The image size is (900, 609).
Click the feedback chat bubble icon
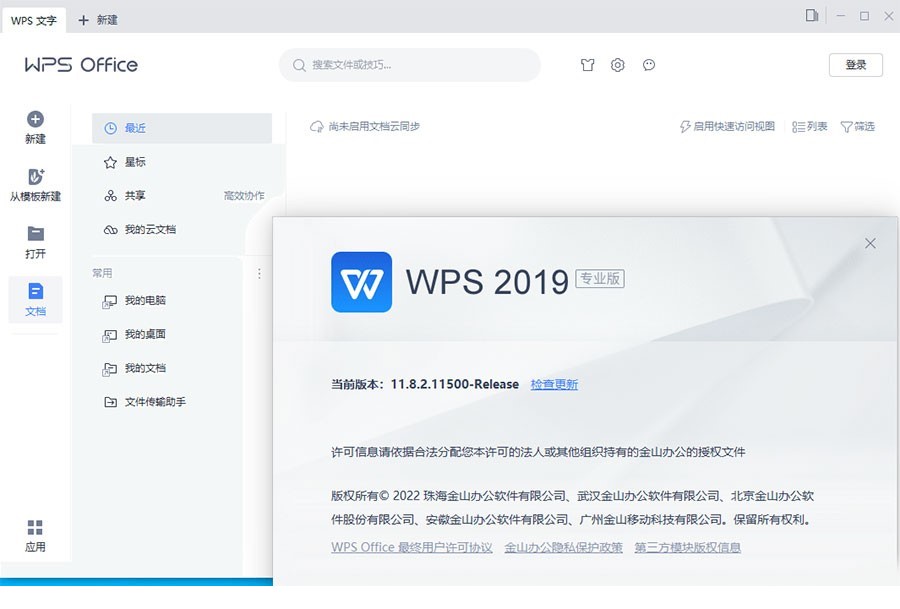pyautogui.click(x=649, y=65)
